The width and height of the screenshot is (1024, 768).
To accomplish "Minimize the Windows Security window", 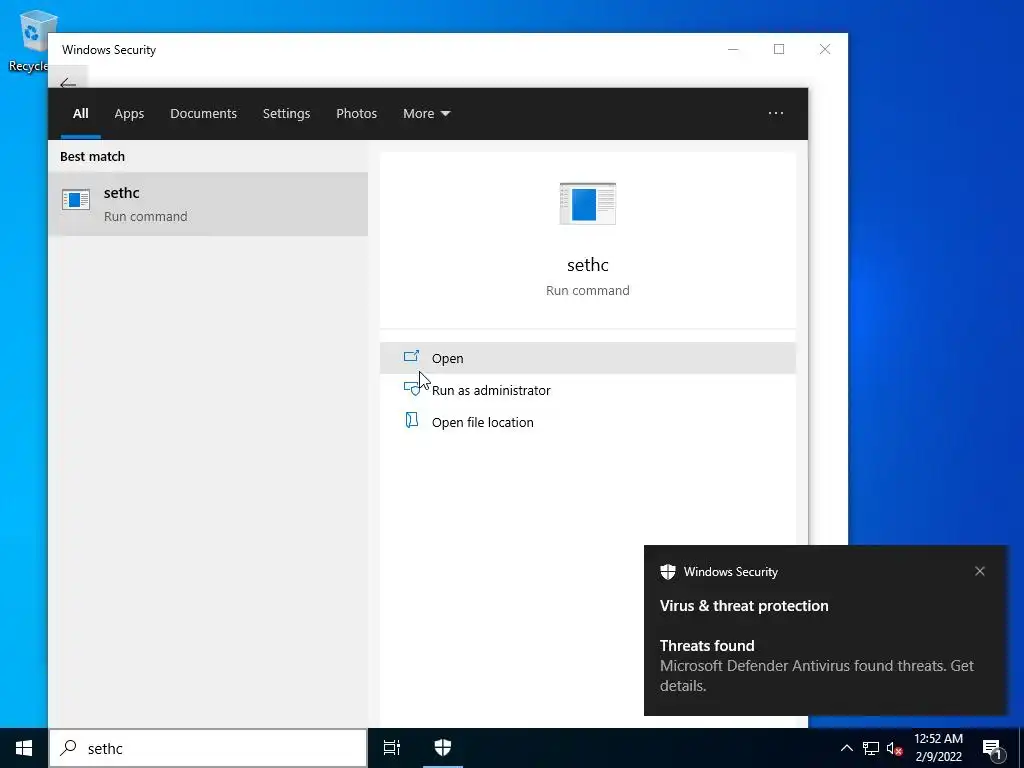I will coord(733,49).
